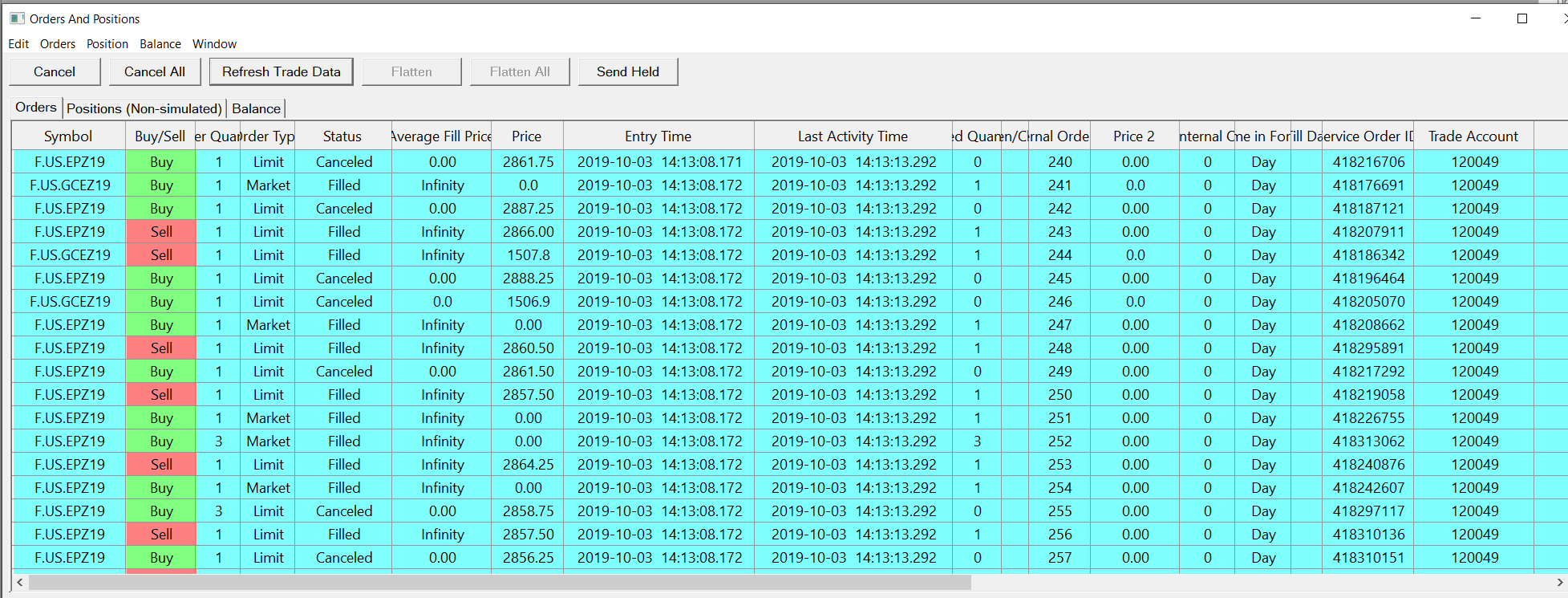Image resolution: width=1568 pixels, height=598 pixels.
Task: Click the Cancel button
Action: point(55,71)
